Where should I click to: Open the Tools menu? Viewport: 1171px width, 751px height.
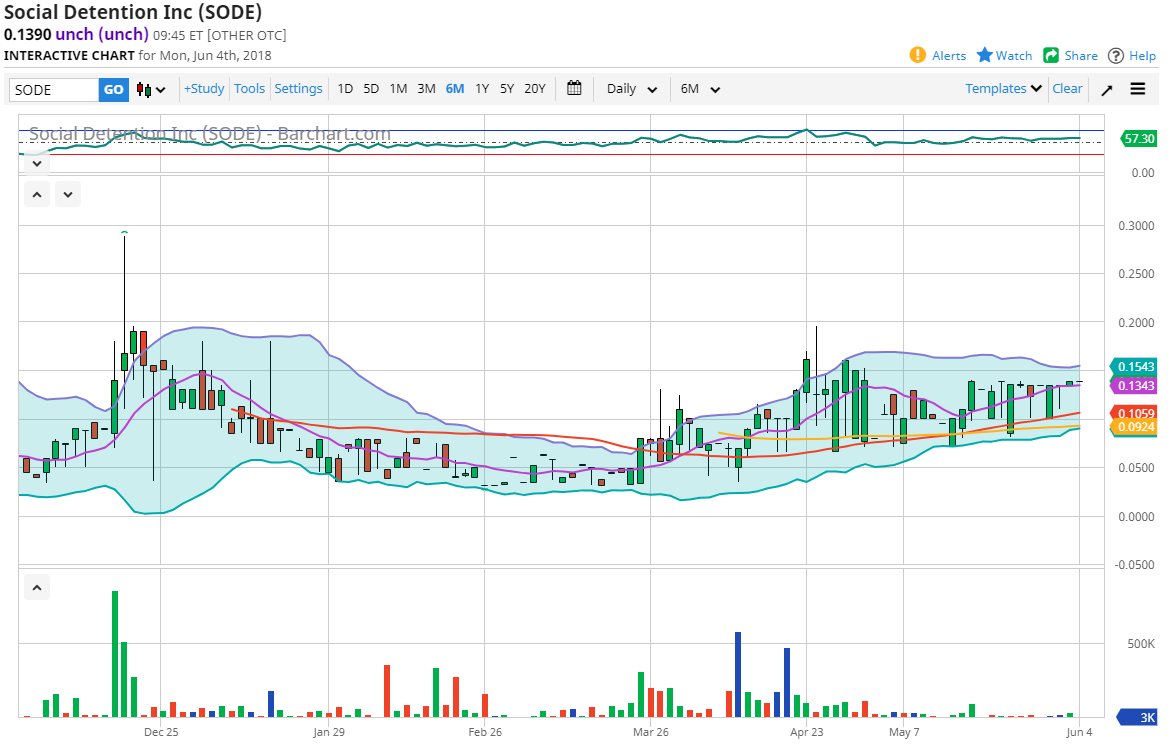point(249,89)
